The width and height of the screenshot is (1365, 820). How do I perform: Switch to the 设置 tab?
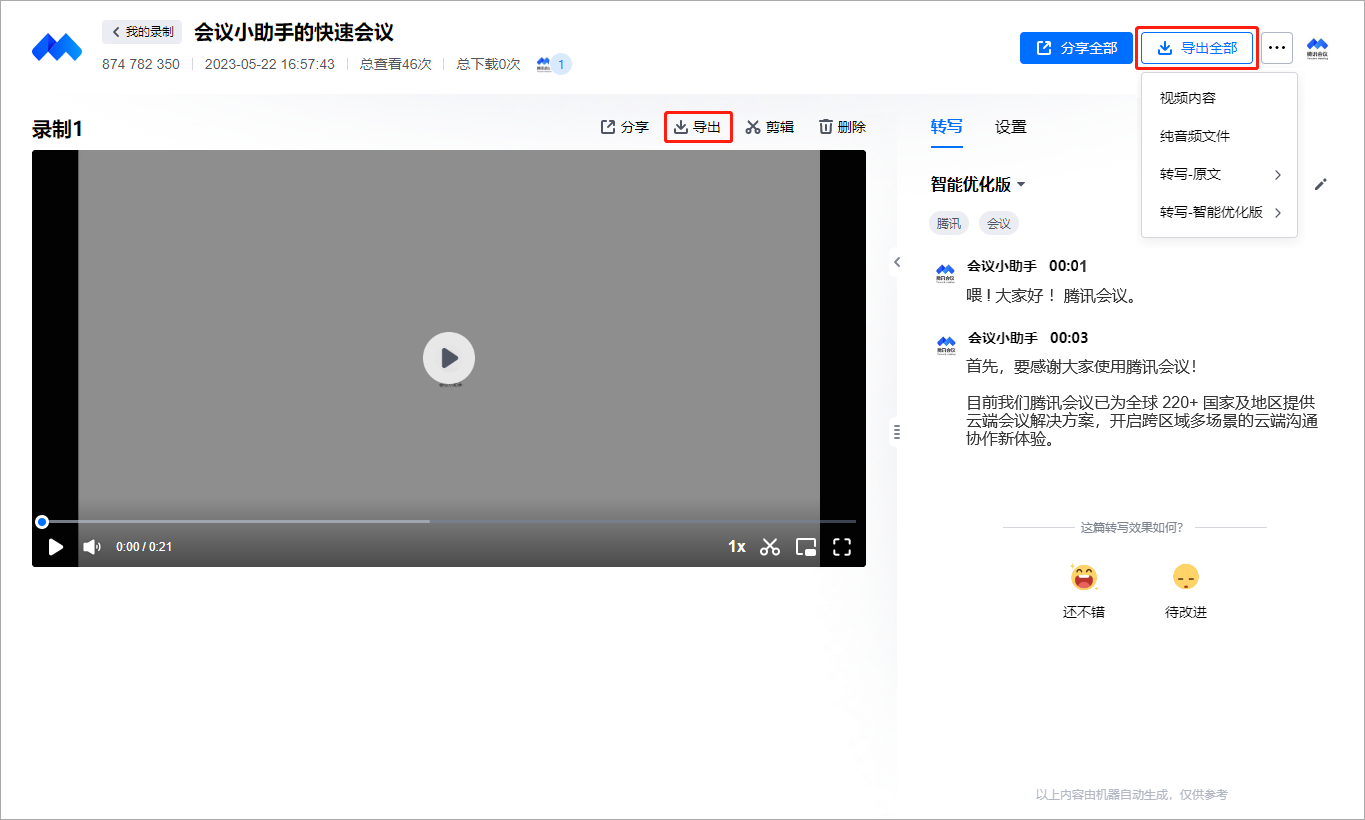(x=1010, y=127)
